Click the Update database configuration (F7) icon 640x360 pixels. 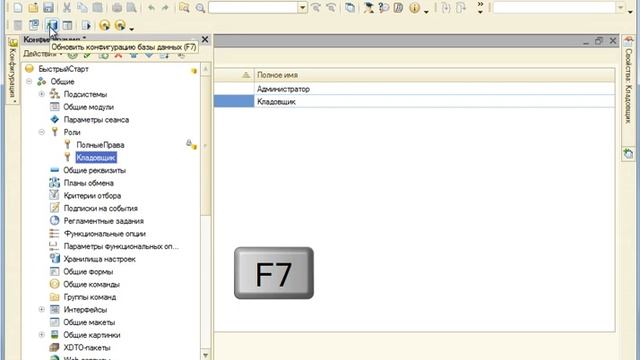click(x=52, y=25)
